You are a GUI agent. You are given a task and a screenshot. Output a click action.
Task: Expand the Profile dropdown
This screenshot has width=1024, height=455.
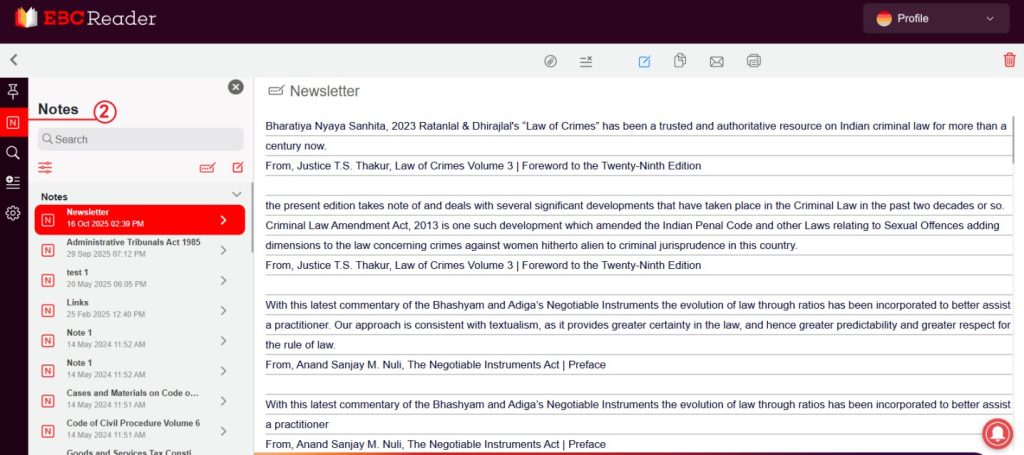point(935,18)
